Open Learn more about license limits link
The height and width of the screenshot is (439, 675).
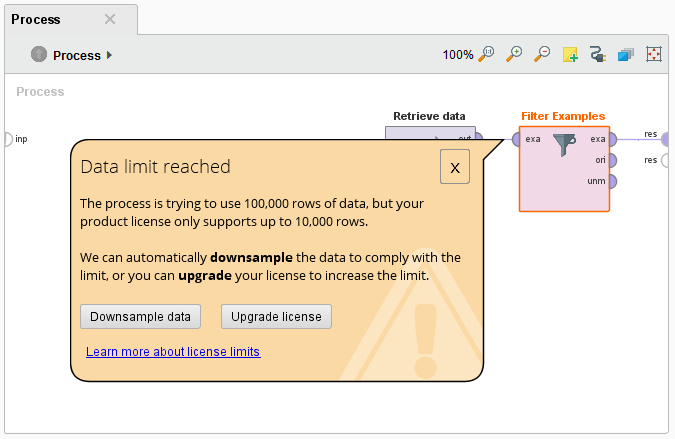click(173, 352)
